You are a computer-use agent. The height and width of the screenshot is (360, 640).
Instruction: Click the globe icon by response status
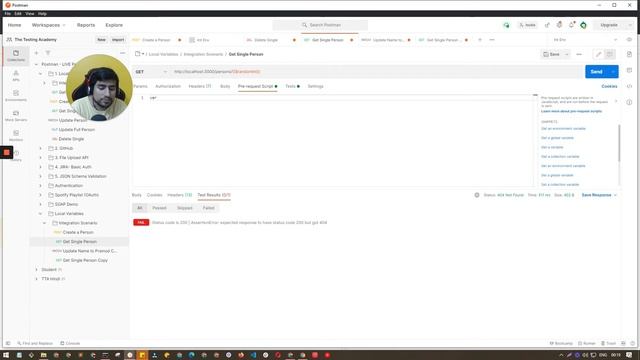tap(477, 195)
